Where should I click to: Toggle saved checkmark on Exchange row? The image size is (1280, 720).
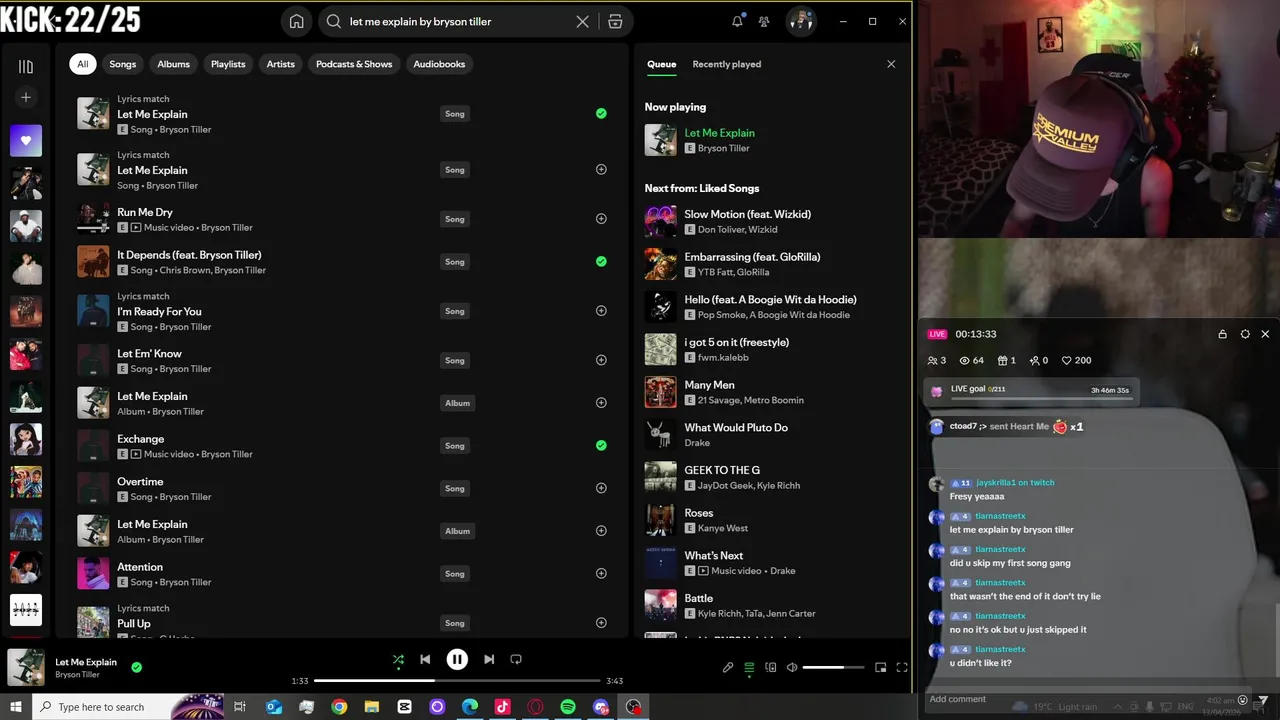point(601,445)
